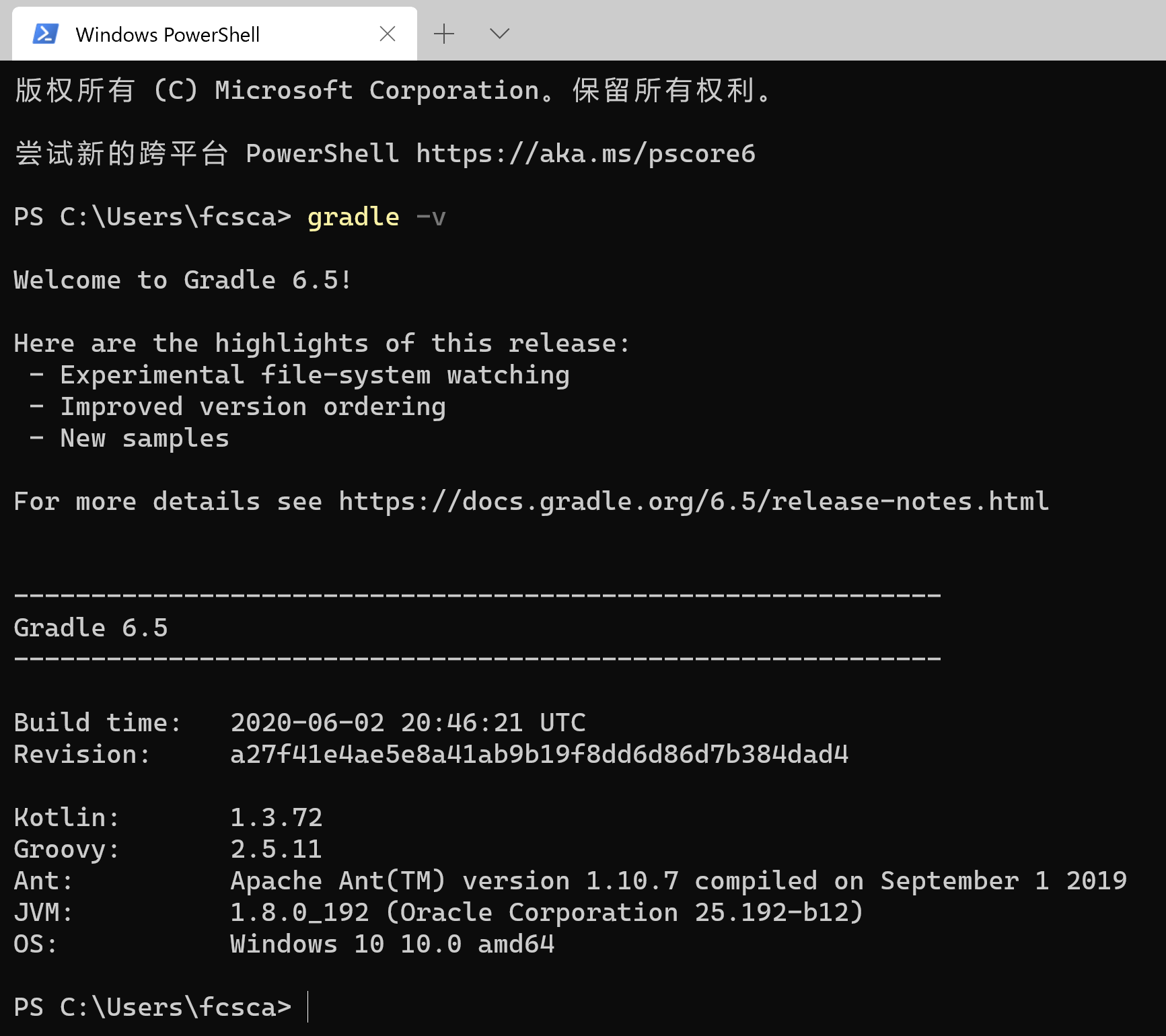Click the JVM version 1.8.0_192 text
This screenshot has width=1166, height=1036.
[299, 913]
